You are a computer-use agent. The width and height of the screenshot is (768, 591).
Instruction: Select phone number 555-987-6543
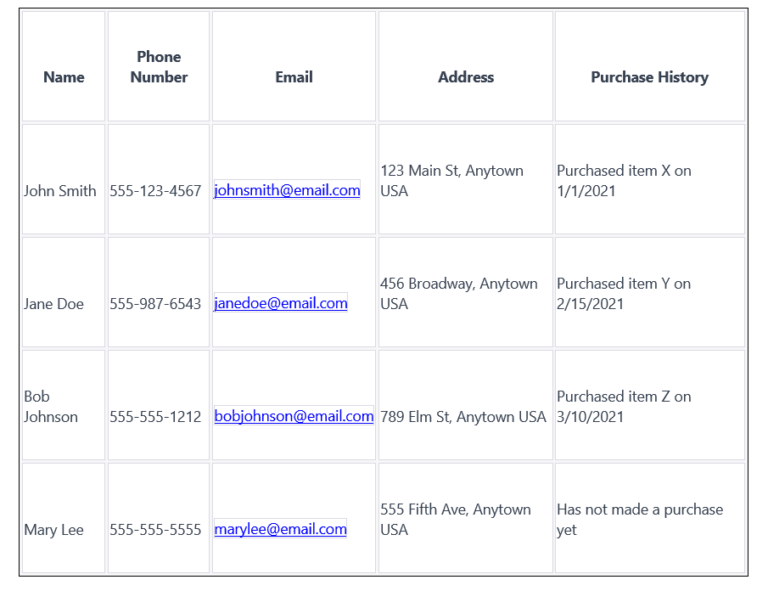(x=156, y=304)
